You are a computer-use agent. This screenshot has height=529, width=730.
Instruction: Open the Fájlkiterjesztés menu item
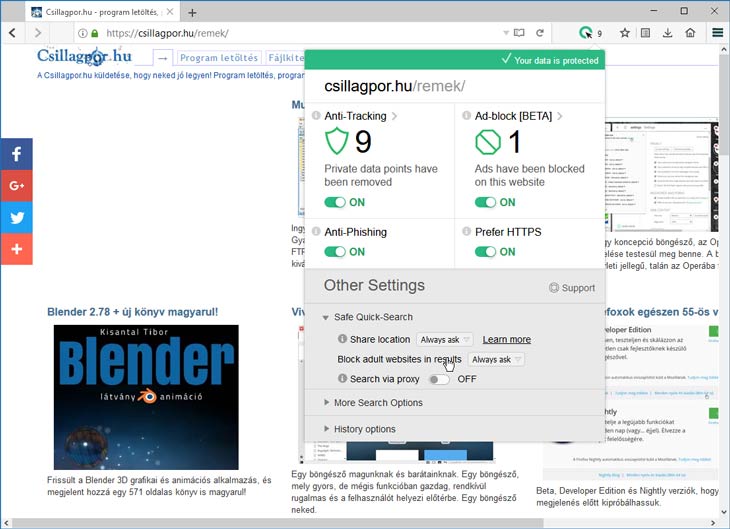[x=285, y=58]
